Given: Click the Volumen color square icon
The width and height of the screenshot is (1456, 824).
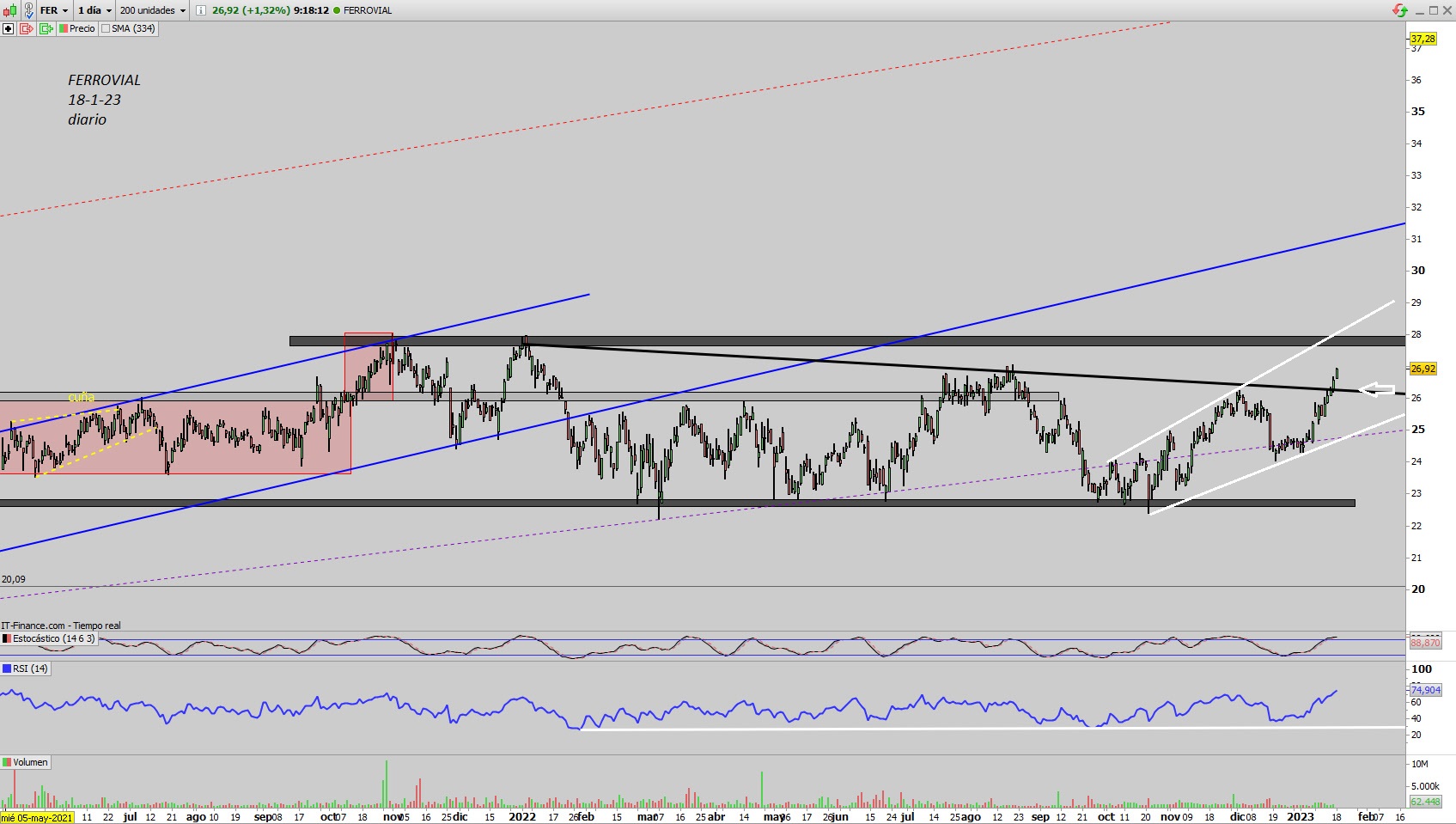Looking at the screenshot, I should [x=7, y=762].
